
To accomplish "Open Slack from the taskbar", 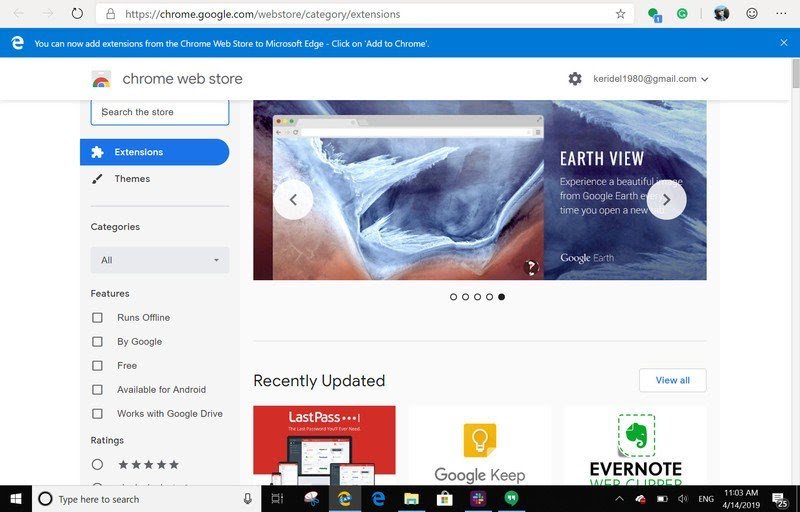I will 478,499.
